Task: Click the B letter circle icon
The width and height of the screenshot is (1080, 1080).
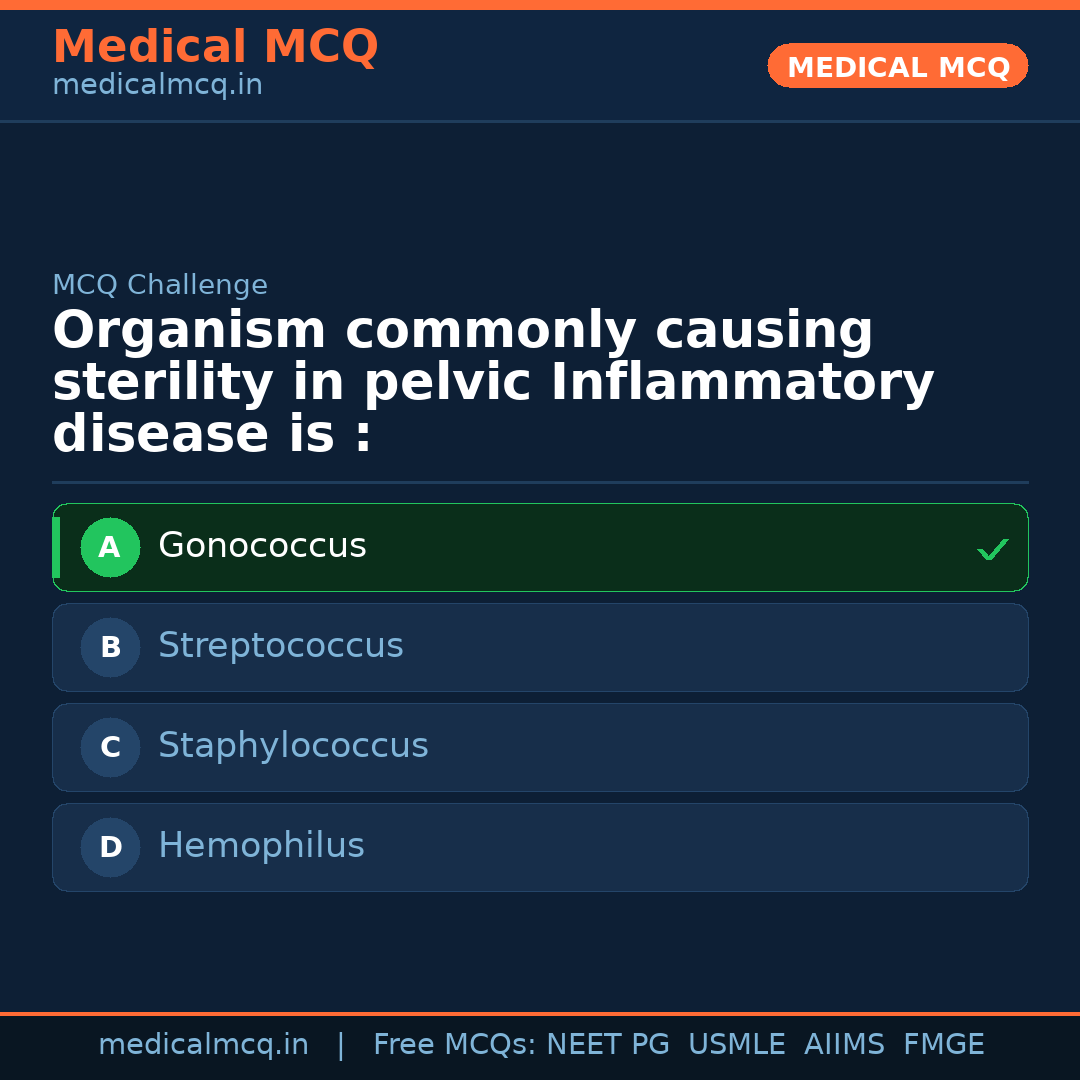Action: coord(110,648)
